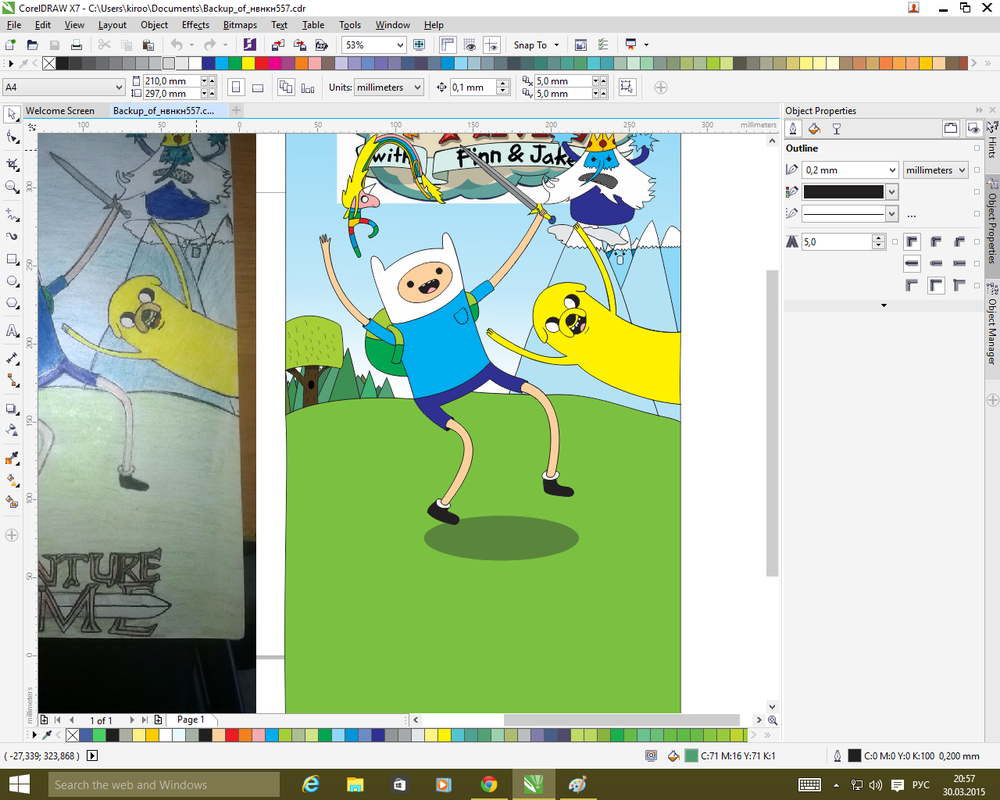Image resolution: width=1000 pixels, height=800 pixels.
Task: Click the Import icon
Action: pos(277,45)
